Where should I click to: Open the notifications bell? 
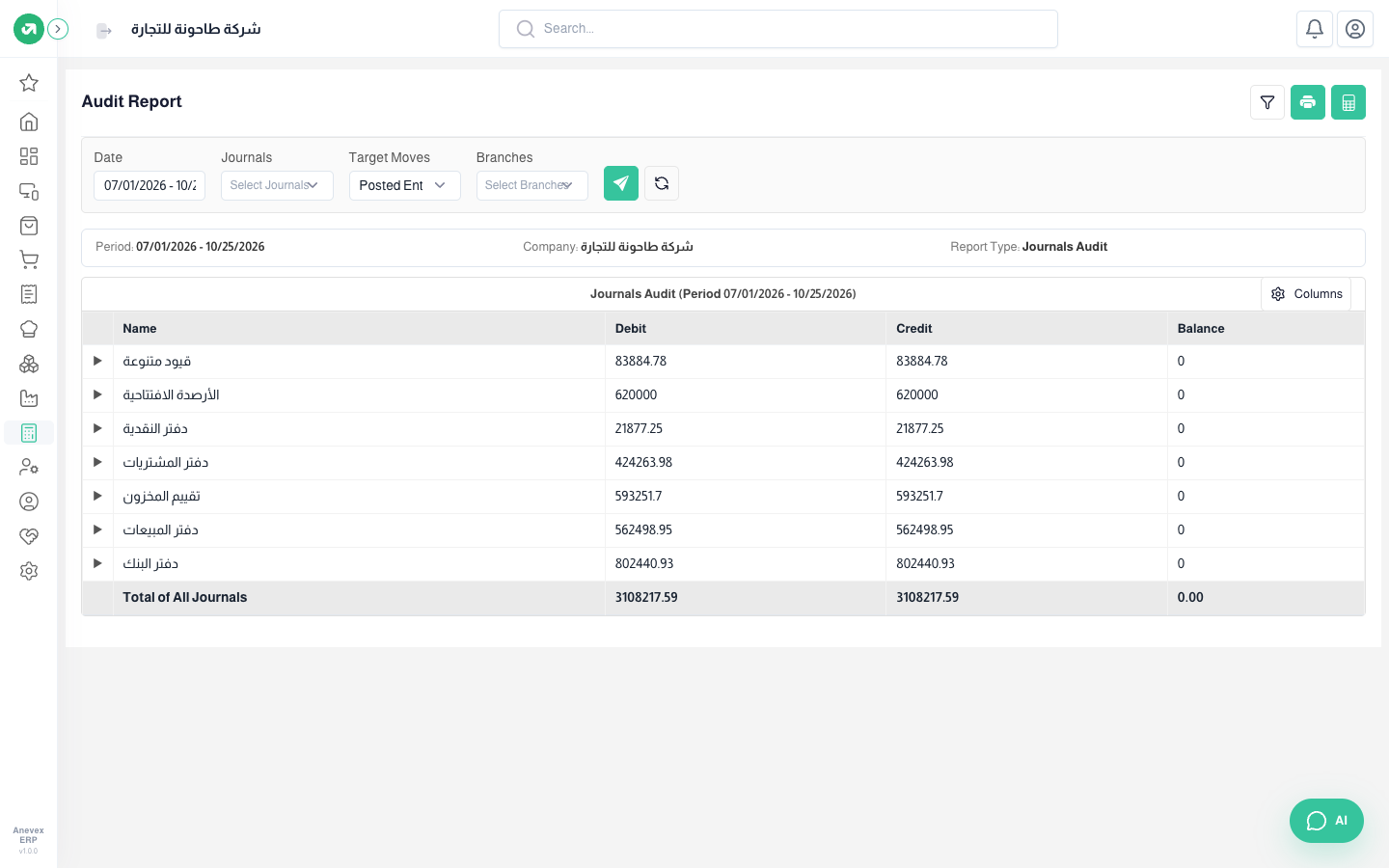pyautogui.click(x=1315, y=29)
